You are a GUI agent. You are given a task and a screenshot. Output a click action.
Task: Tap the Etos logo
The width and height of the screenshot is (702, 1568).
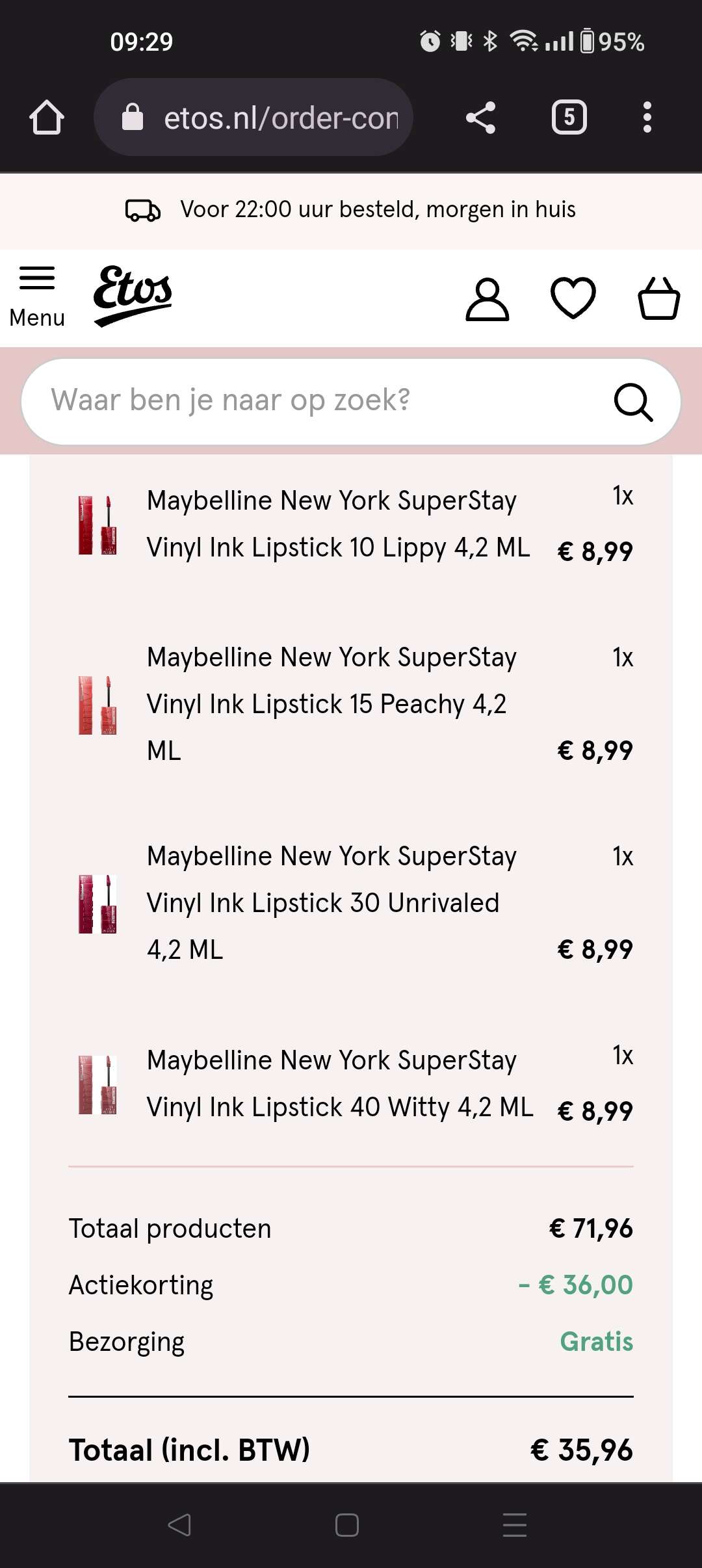[133, 294]
